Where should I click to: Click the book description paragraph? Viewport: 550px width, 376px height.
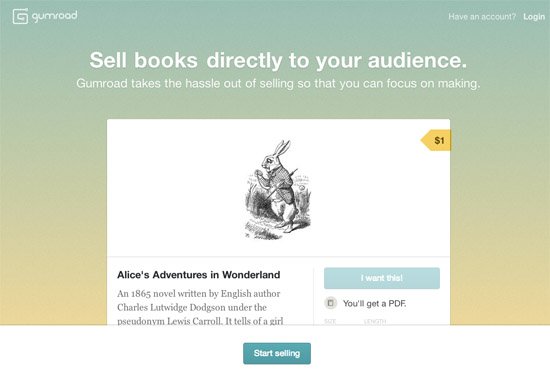click(x=201, y=307)
